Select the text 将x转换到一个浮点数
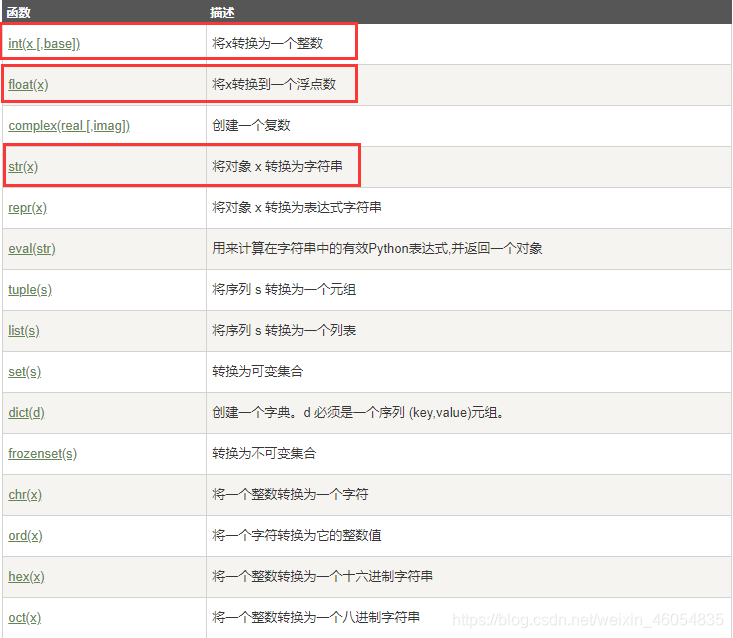 tap(274, 84)
